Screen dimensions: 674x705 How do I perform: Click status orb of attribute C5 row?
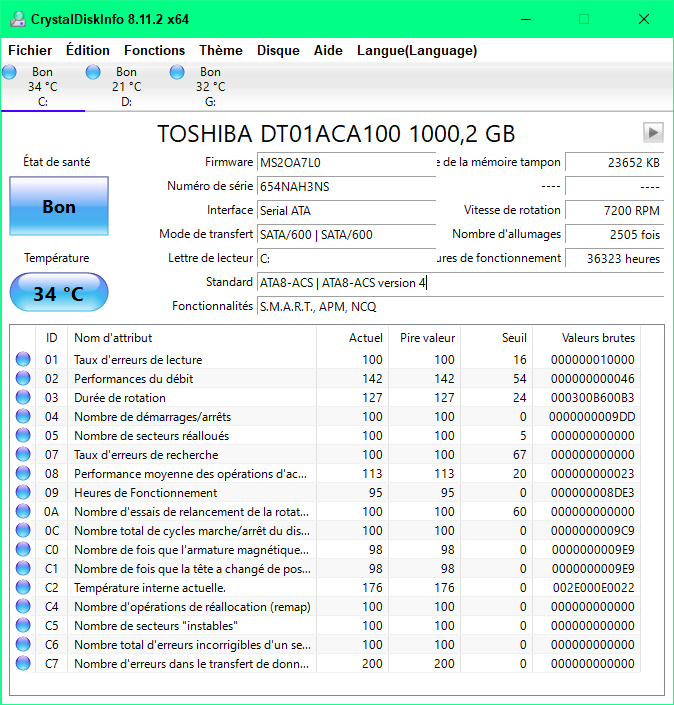click(23, 625)
